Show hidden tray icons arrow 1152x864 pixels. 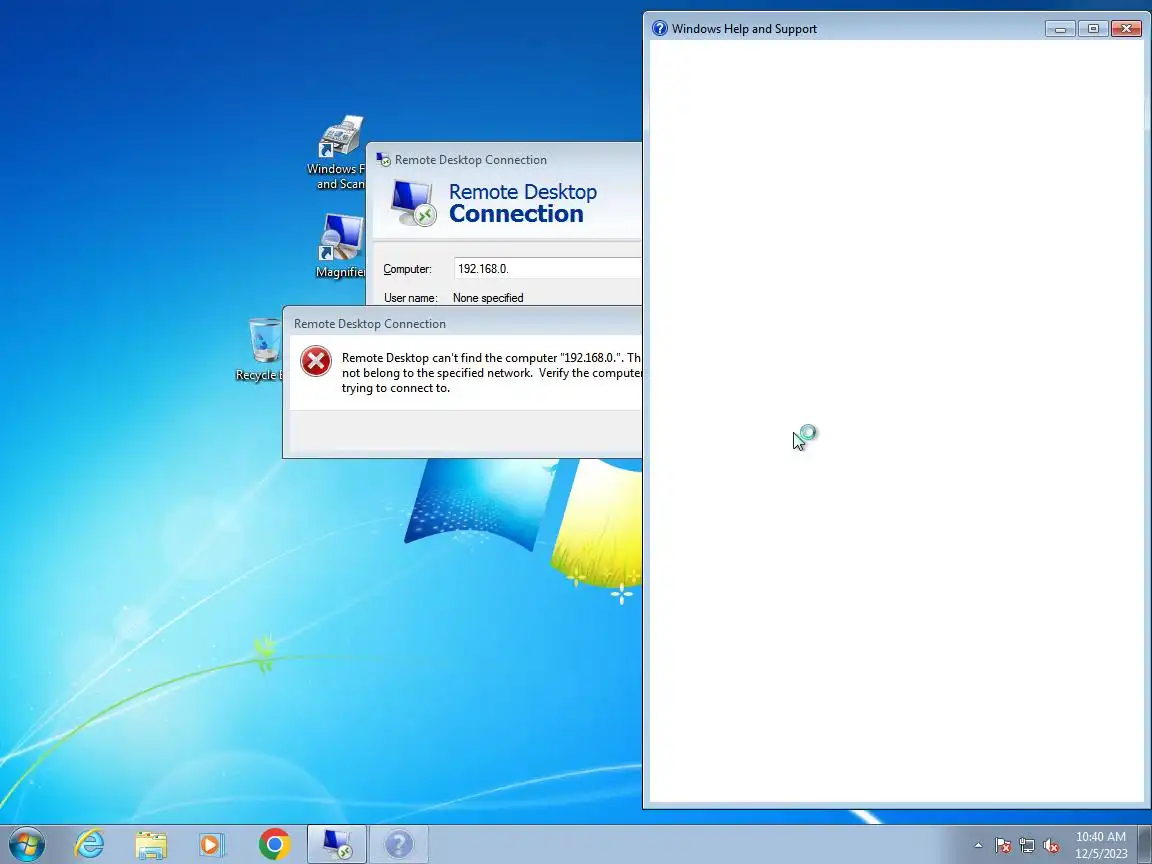978,846
